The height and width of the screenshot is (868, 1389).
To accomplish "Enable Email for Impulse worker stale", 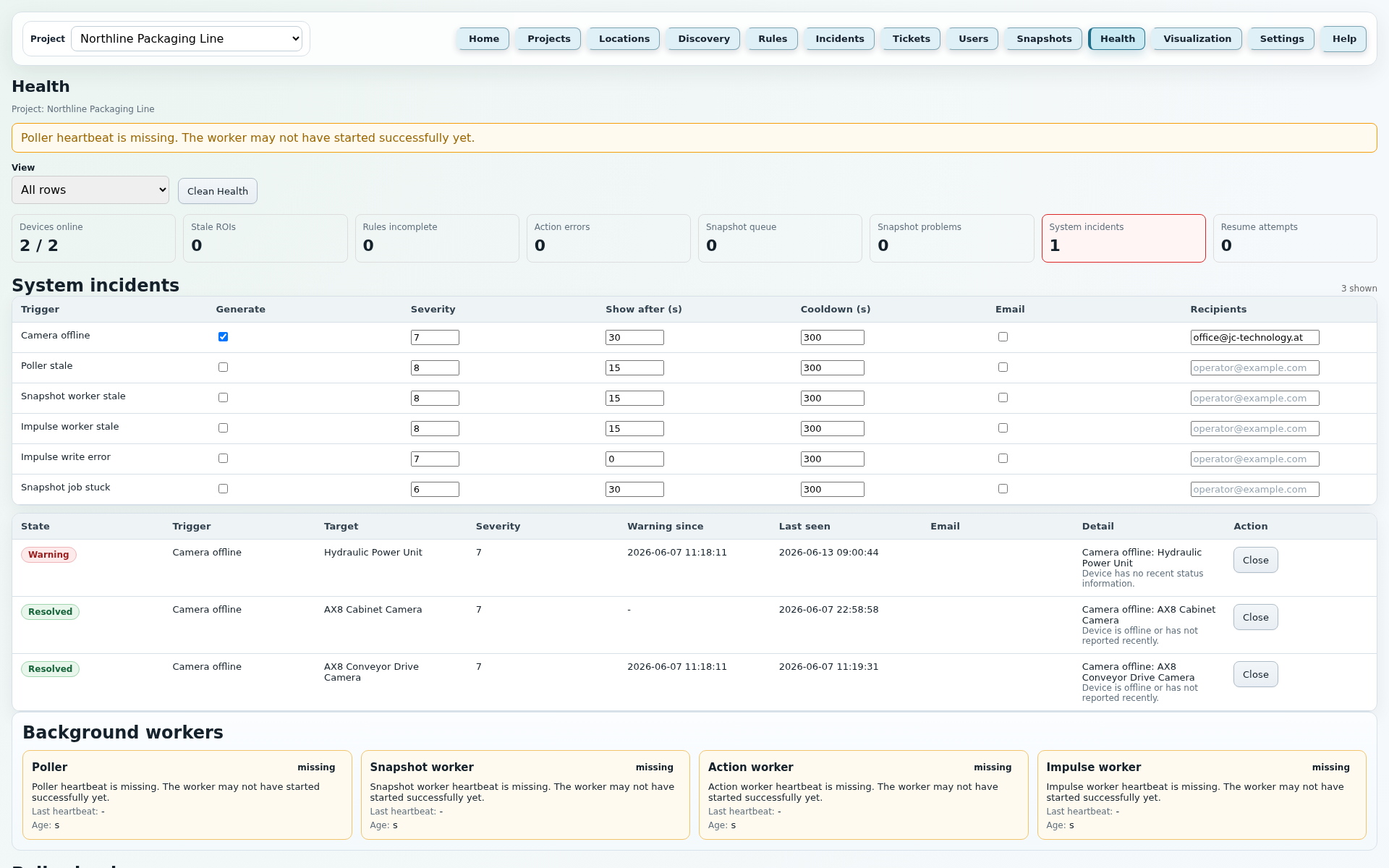I will [1003, 427].
